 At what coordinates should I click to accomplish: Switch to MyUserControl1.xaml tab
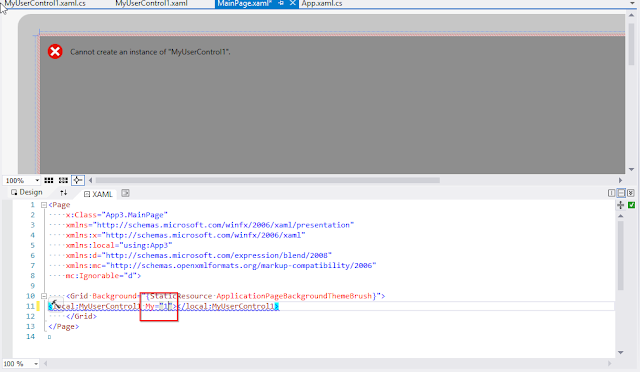pyautogui.click(x=151, y=3)
